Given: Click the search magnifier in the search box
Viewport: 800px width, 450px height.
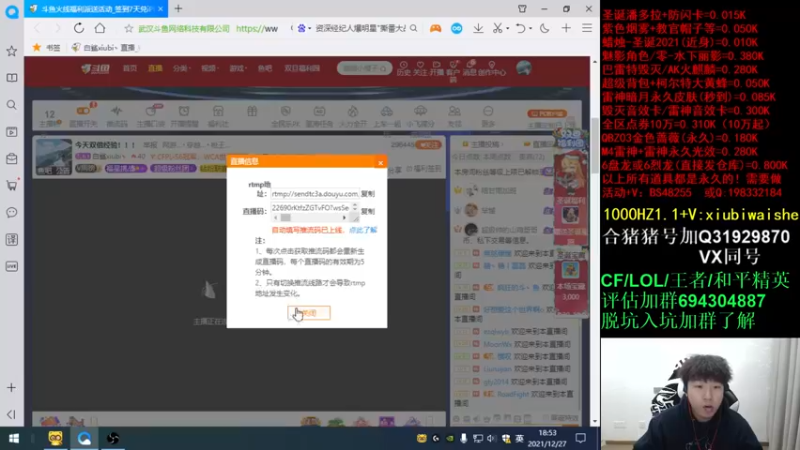Looking at the screenshot, I should pos(414,29).
